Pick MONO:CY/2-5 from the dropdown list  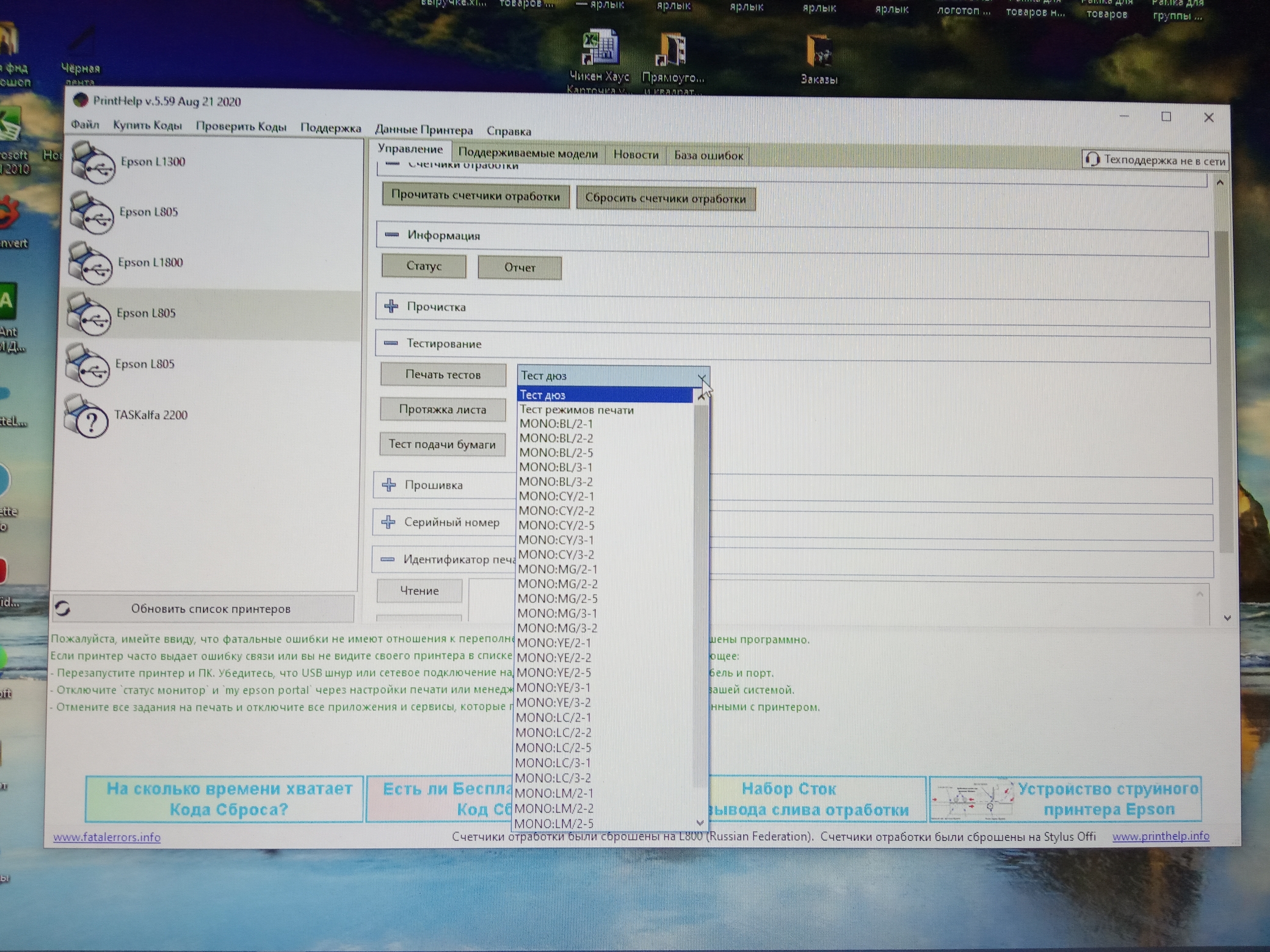(556, 525)
